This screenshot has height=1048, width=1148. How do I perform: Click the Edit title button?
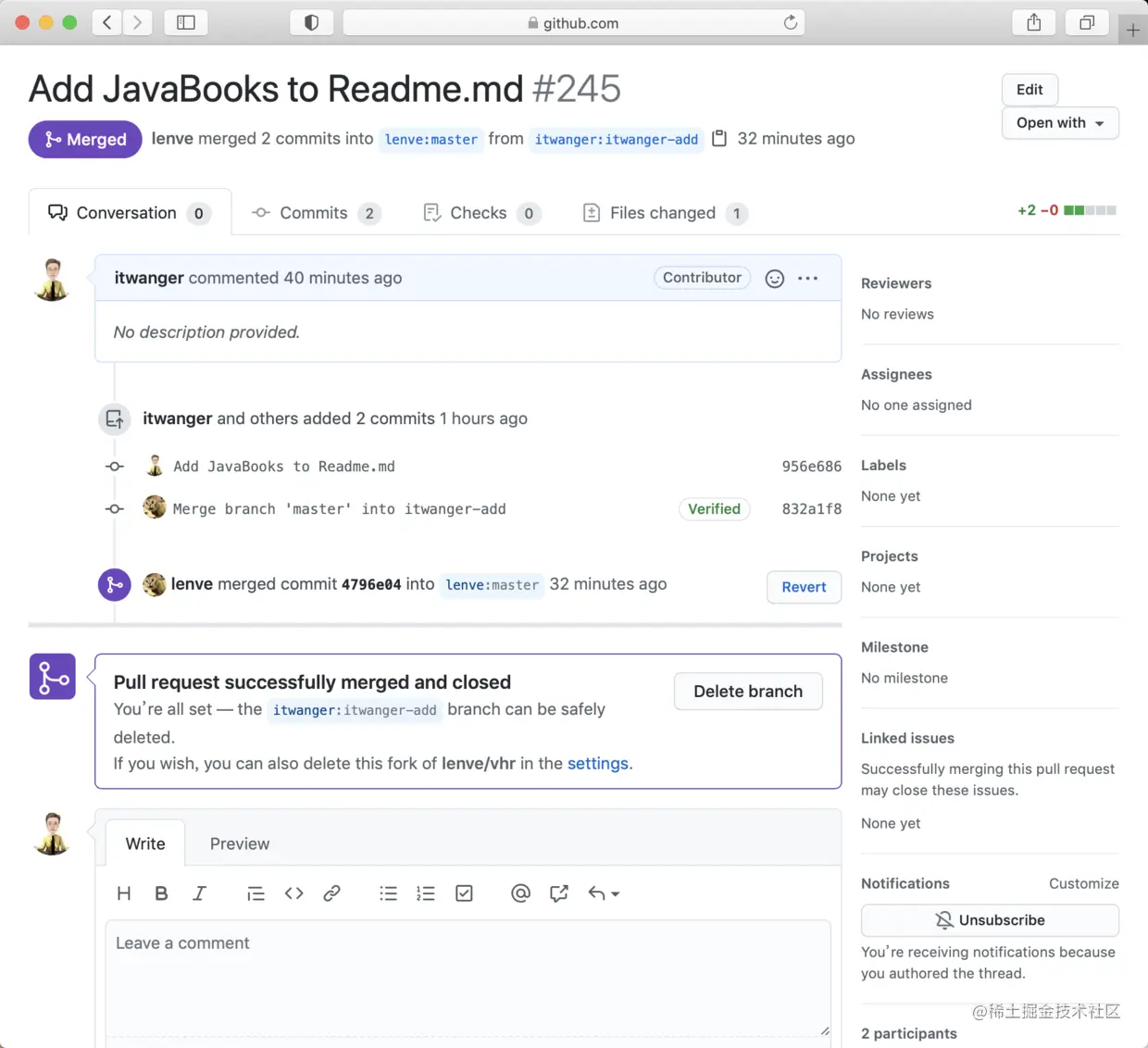pos(1029,90)
